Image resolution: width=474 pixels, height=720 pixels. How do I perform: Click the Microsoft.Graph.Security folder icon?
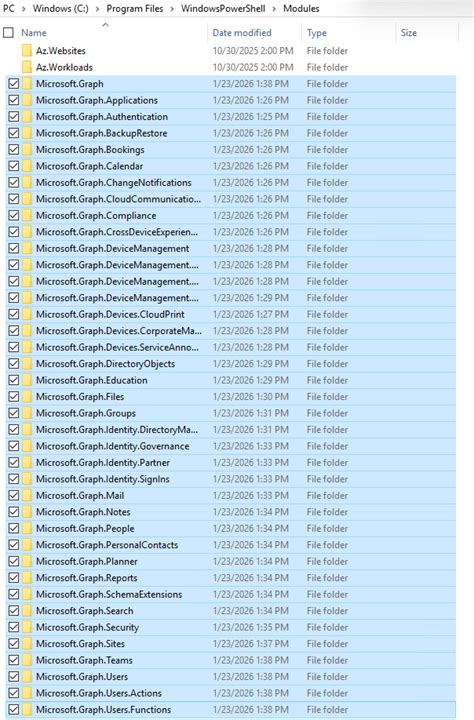point(27,627)
